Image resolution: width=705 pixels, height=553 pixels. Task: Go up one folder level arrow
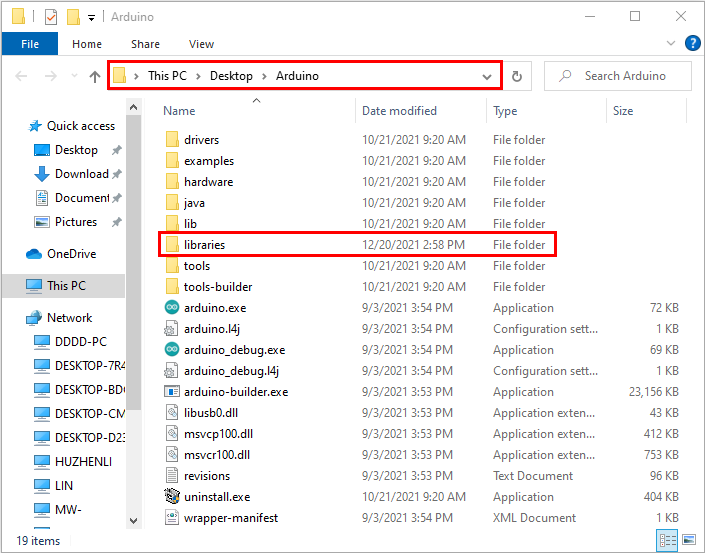point(94,76)
